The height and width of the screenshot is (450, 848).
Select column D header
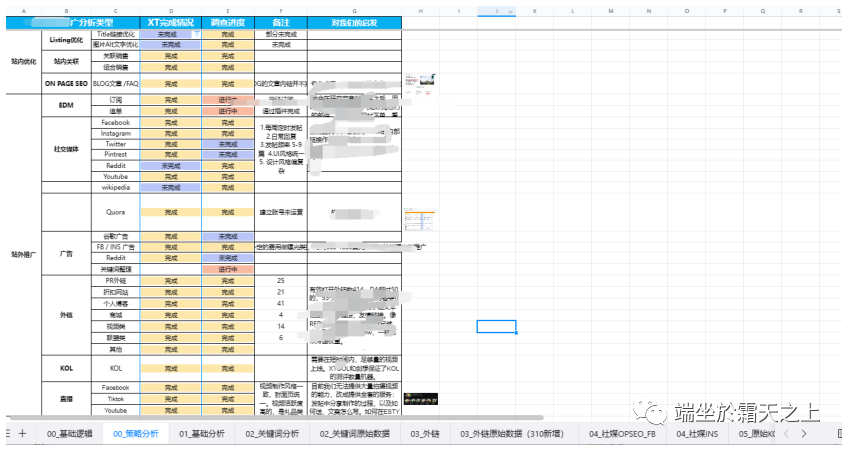[170, 11]
